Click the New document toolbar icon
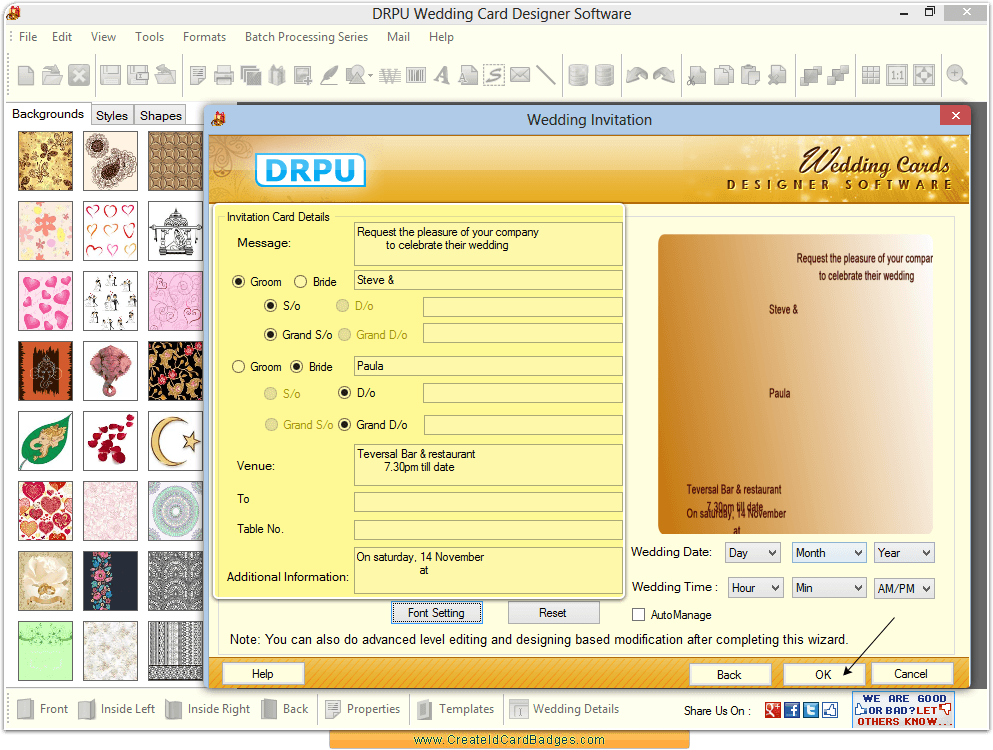This screenshot has width=993, height=750. tap(26, 75)
